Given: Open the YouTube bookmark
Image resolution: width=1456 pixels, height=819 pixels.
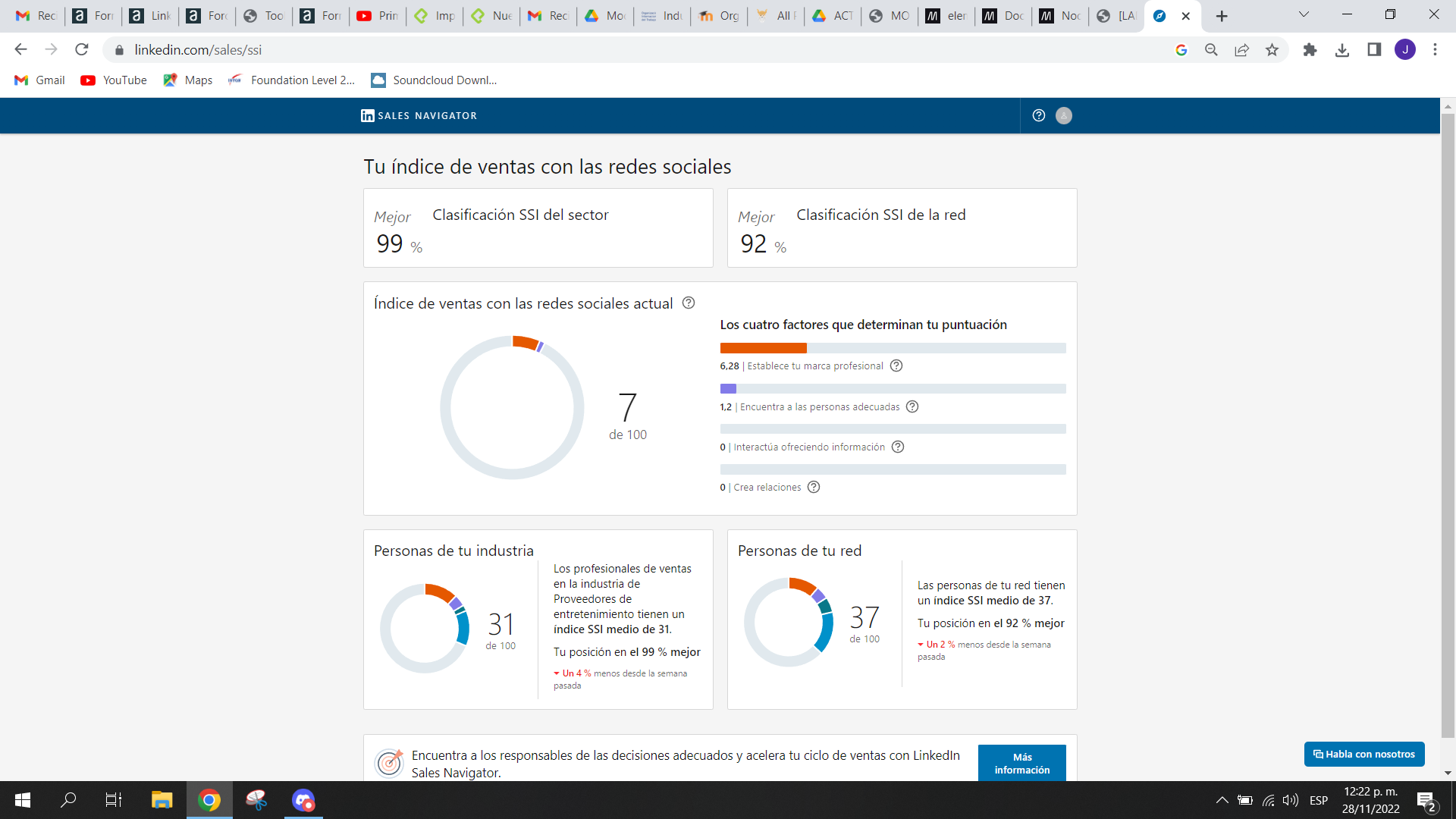Looking at the screenshot, I should 115,80.
